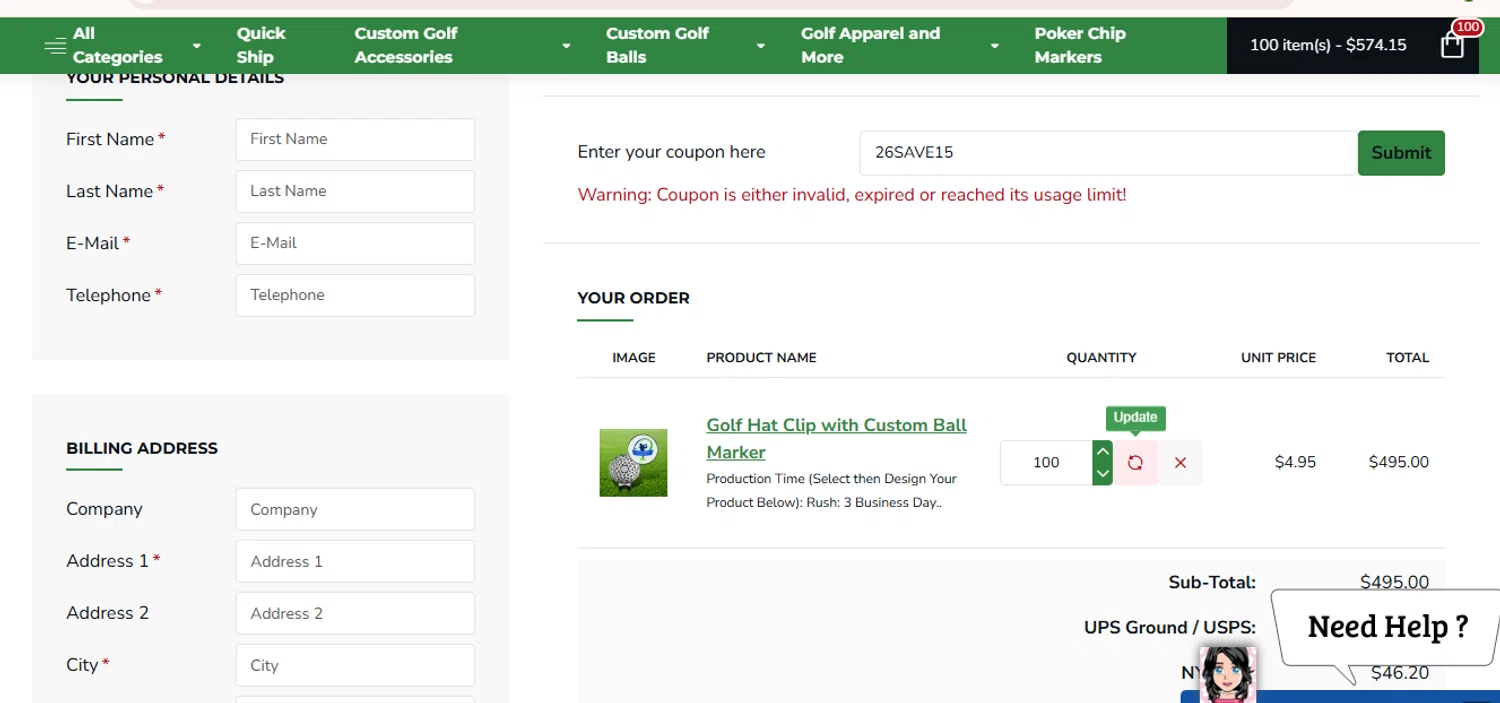1500x703 pixels.
Task: Click the QUANTITY column header
Action: (1101, 357)
